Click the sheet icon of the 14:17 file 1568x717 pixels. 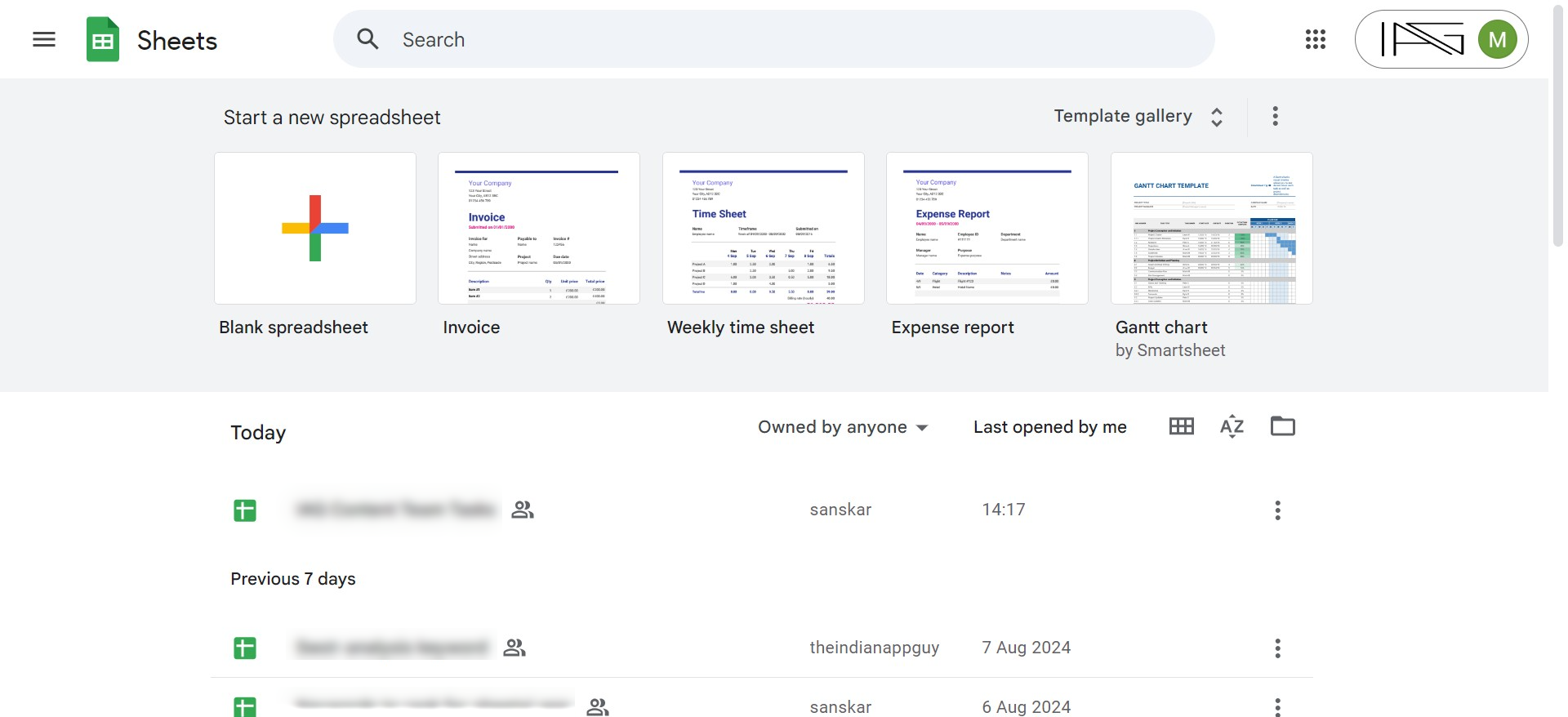click(245, 510)
